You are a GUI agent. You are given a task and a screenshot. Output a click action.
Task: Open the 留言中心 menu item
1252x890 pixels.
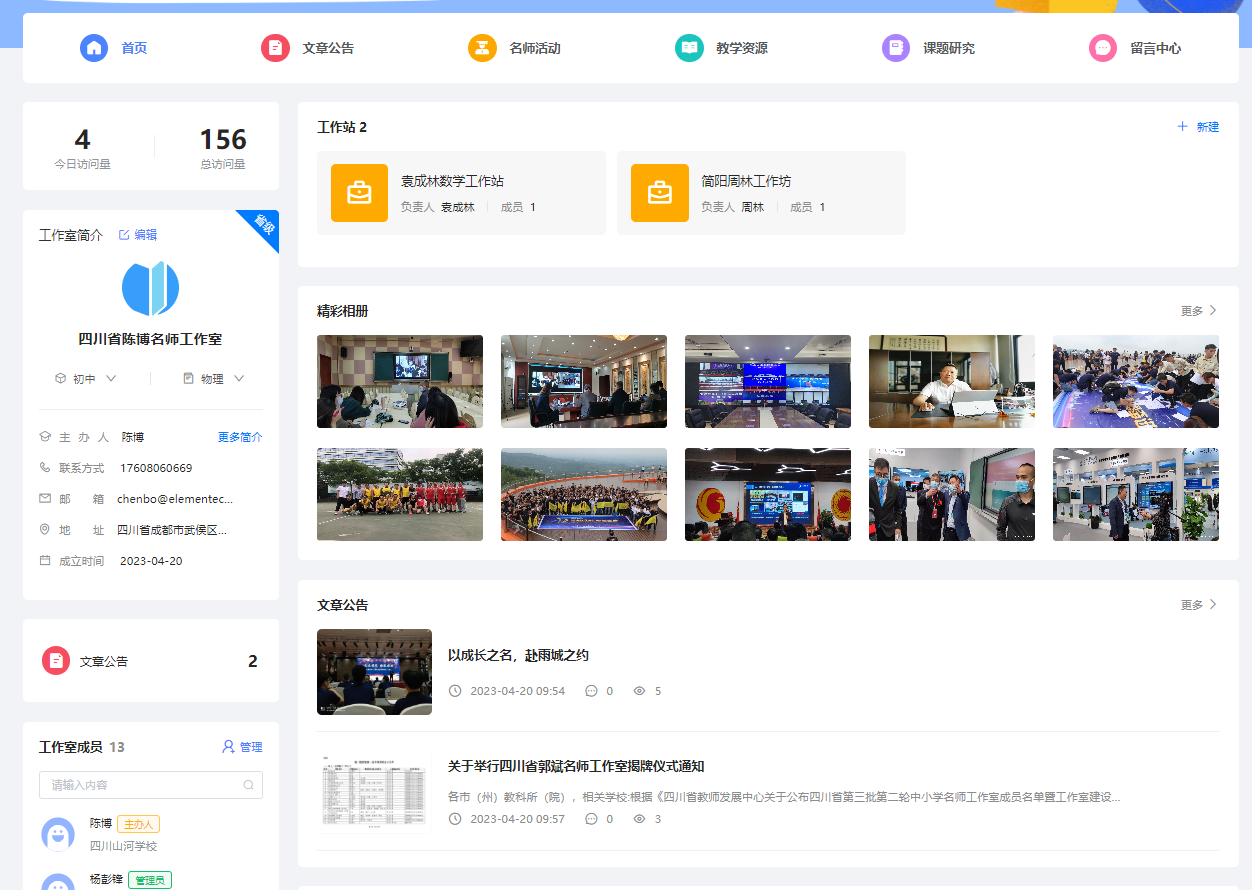click(x=1155, y=48)
